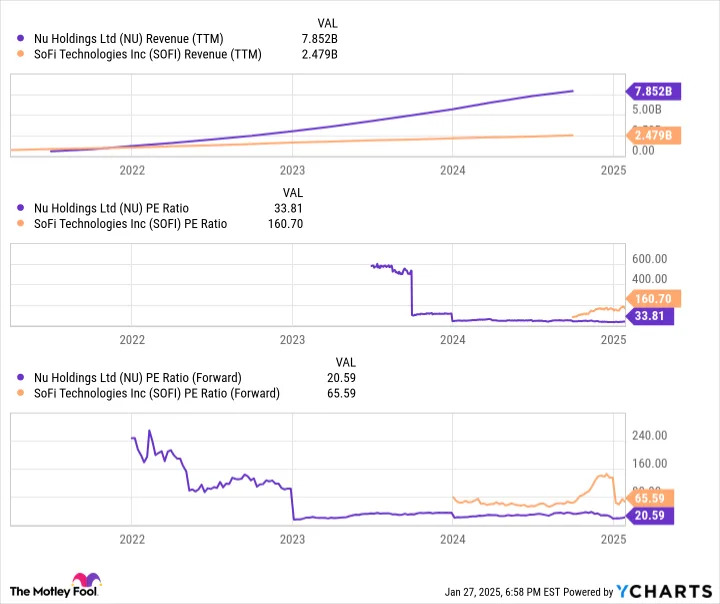Click the 2023 axis label on revenue chart
Viewport: 720px width, 604px height.
pos(292,170)
